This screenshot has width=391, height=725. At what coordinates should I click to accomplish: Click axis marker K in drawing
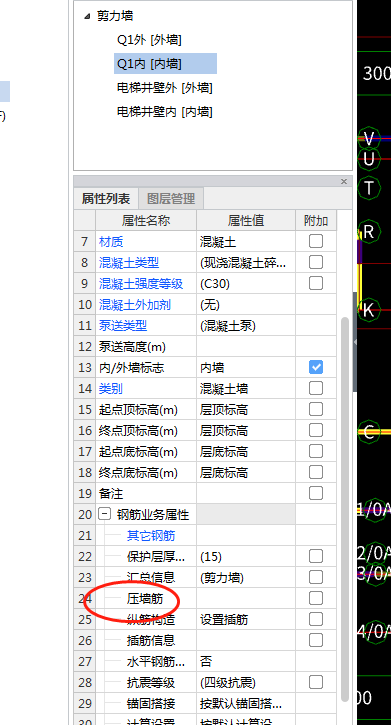click(x=369, y=309)
